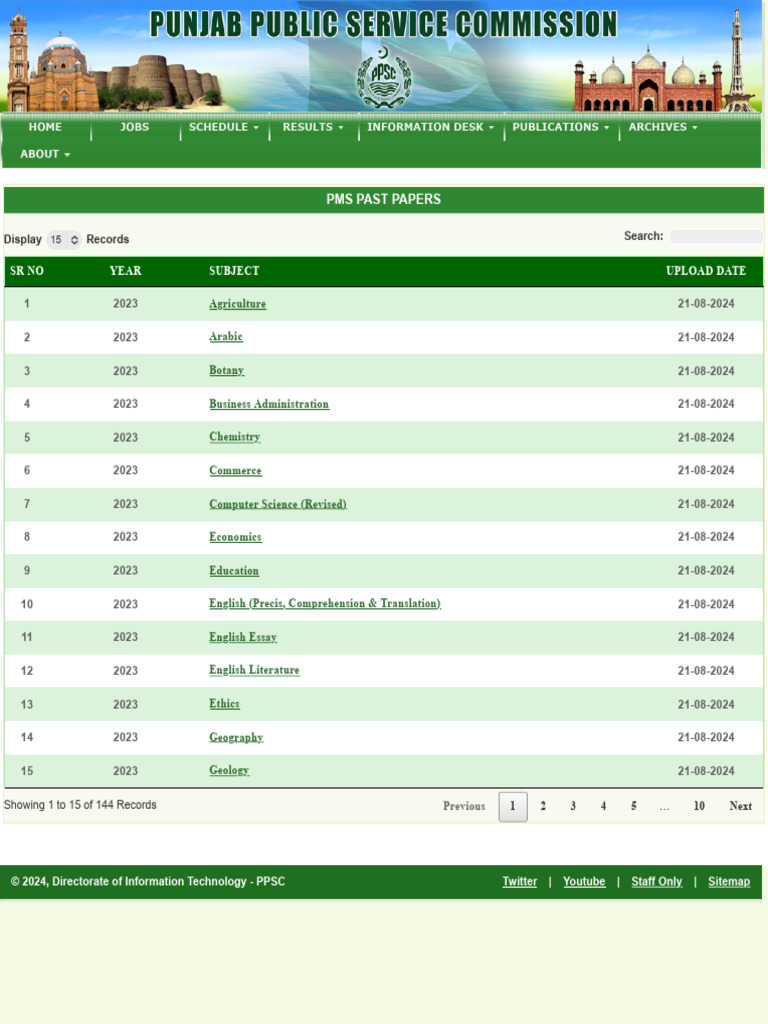Select page 1 in pagination
The width and height of the screenshot is (768, 1024).
tap(513, 807)
